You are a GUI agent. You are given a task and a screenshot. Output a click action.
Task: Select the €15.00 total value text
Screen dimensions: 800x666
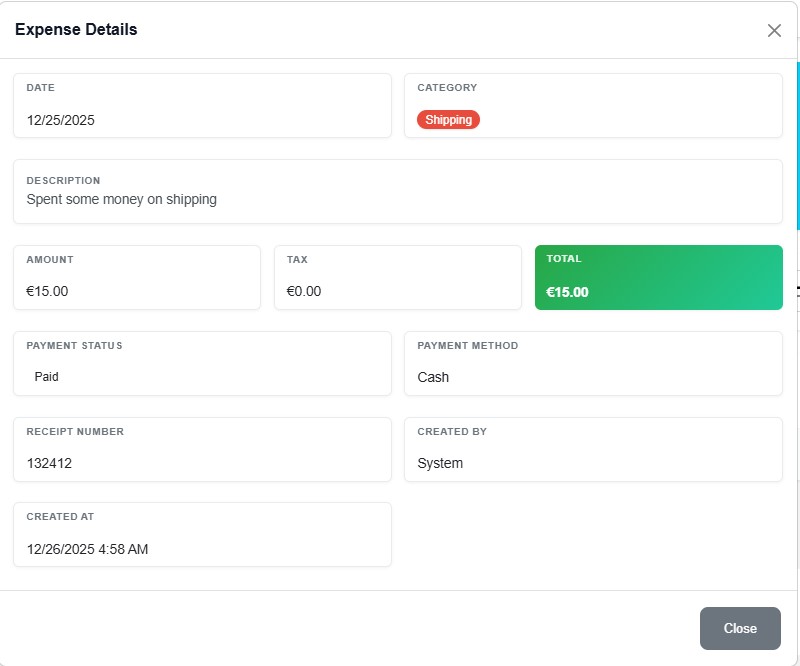(x=567, y=292)
